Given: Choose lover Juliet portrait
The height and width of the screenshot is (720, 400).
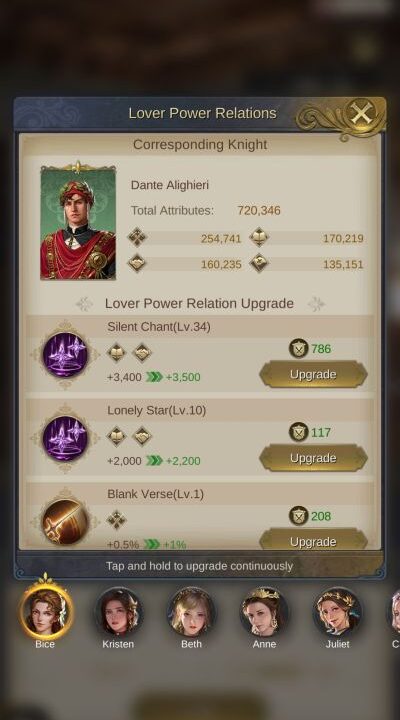Looking at the screenshot, I should coord(338,613).
